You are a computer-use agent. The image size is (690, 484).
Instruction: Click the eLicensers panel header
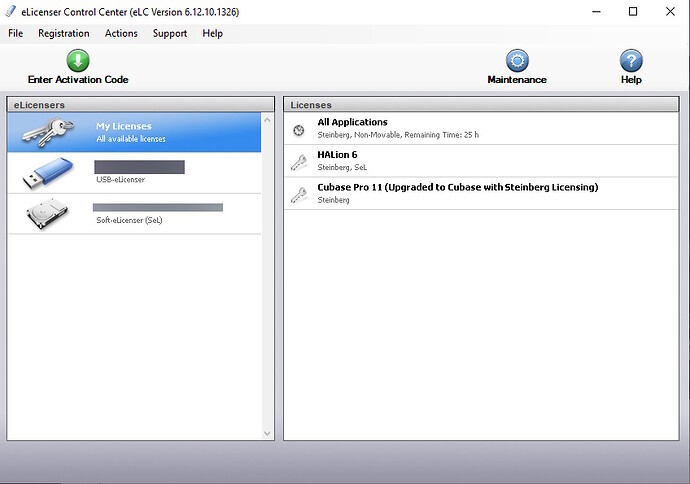pos(140,105)
